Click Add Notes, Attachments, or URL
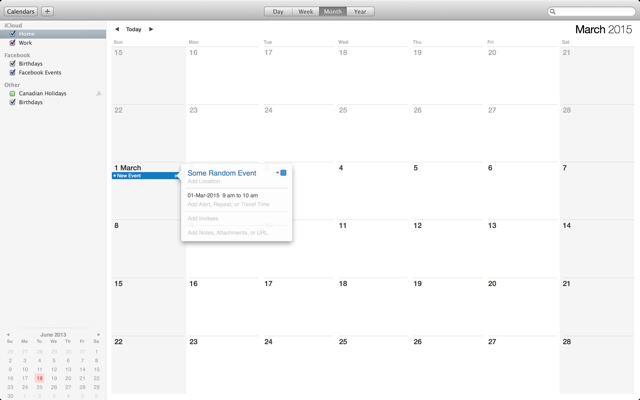Viewport: 640px width, 400px height. point(228,233)
